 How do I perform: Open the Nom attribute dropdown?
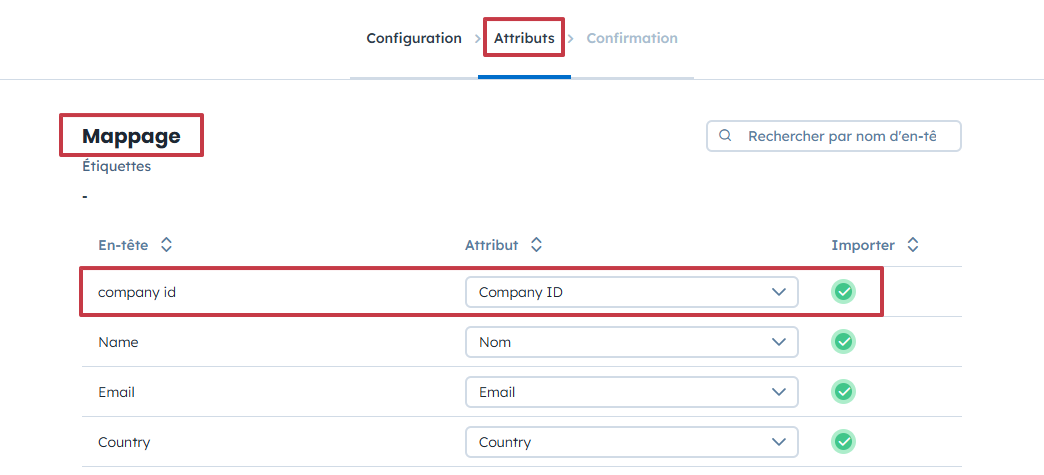pyautogui.click(x=631, y=342)
